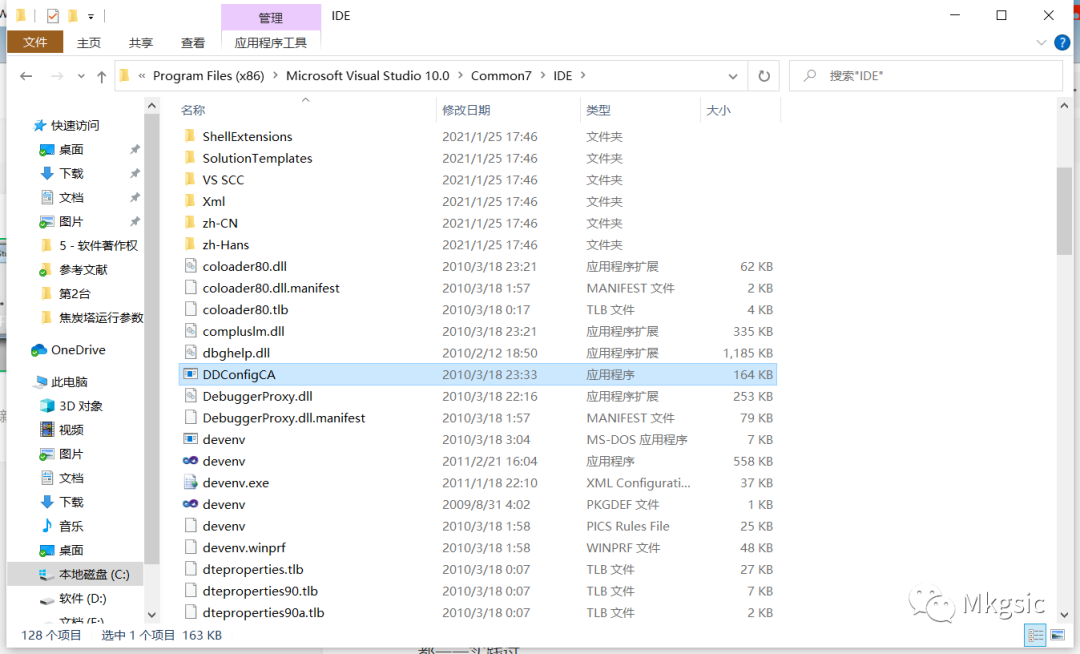The width and height of the screenshot is (1080, 654).
Task: Open Quick access (快速访问) in sidebar
Action: 75,125
